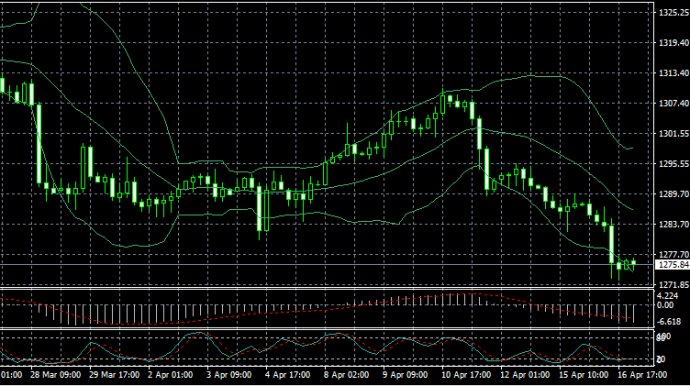Select the stochastic scale level 20 label
Image resolution: width=690 pixels, height=386 pixels.
tap(661, 360)
